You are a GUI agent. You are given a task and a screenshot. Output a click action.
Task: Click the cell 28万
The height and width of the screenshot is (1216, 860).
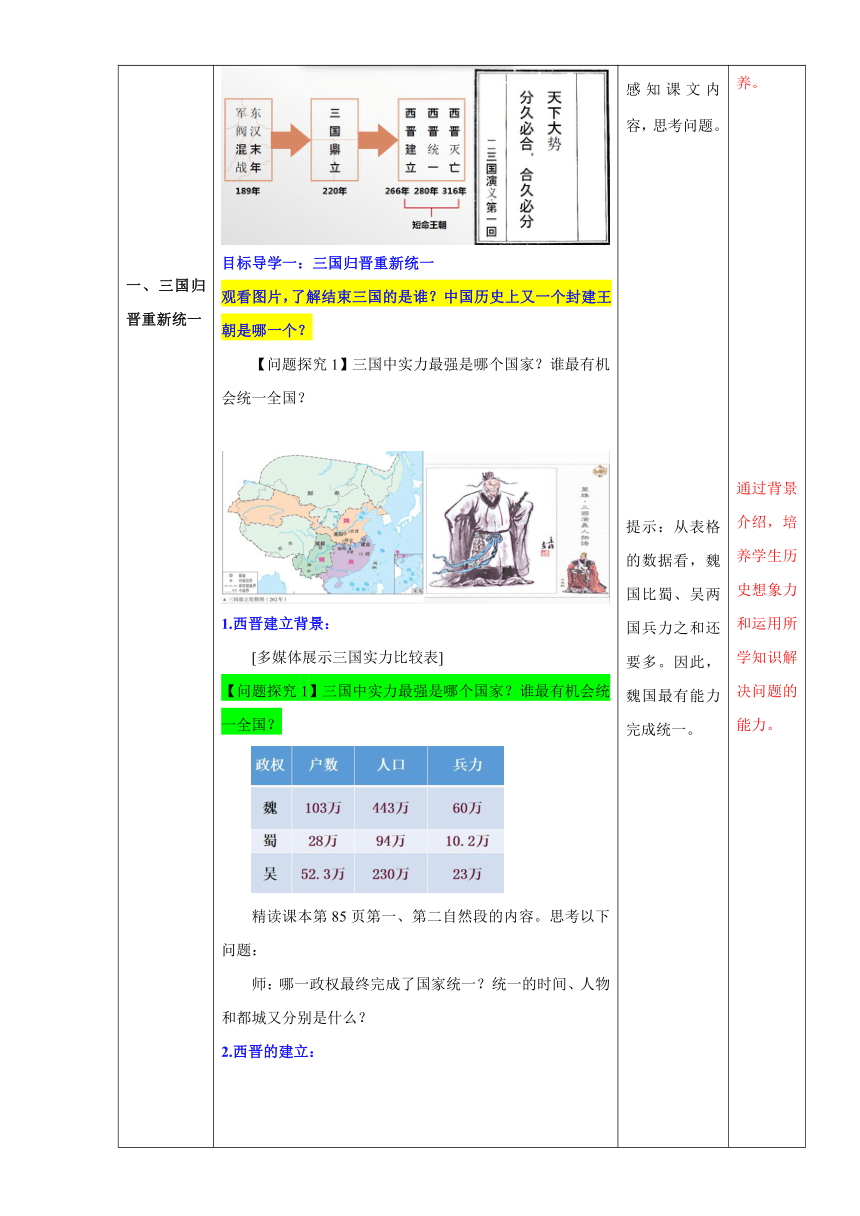pyautogui.click(x=323, y=841)
